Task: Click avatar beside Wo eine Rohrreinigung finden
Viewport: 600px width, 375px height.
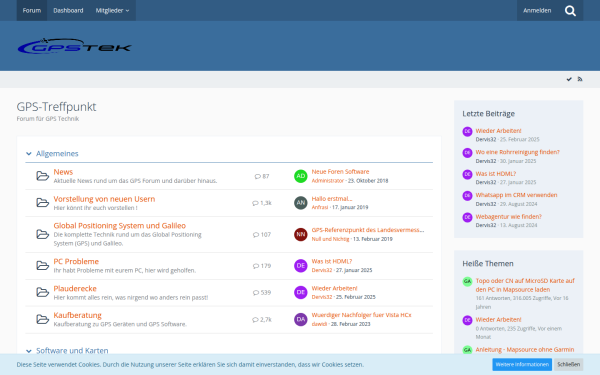Action: point(467,153)
